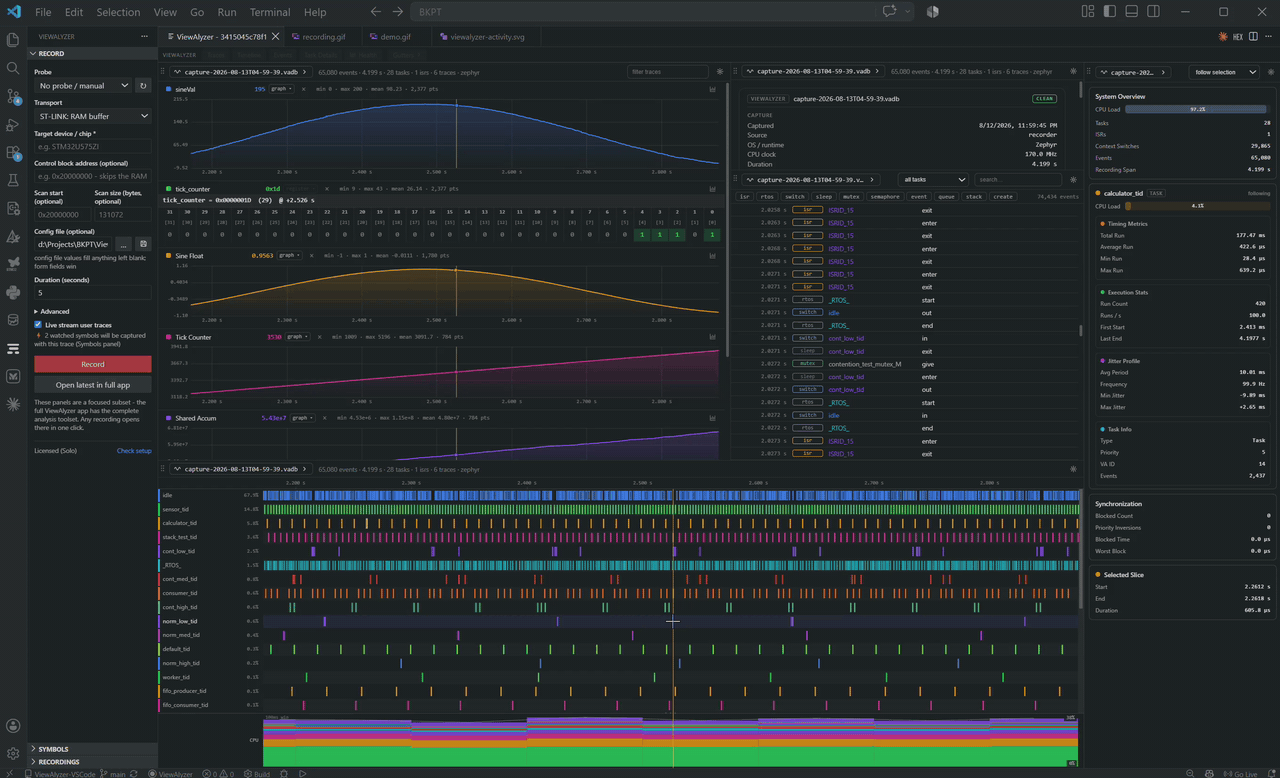Screen dimensions: 1280x778
Task: Open the Check setup link
Action: point(134,451)
